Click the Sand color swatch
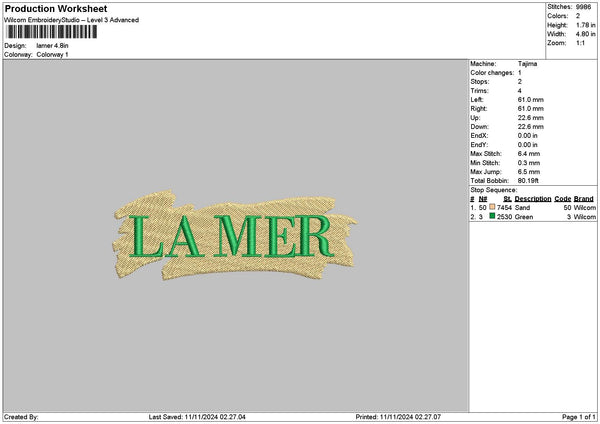The image size is (600, 424). (x=492, y=207)
